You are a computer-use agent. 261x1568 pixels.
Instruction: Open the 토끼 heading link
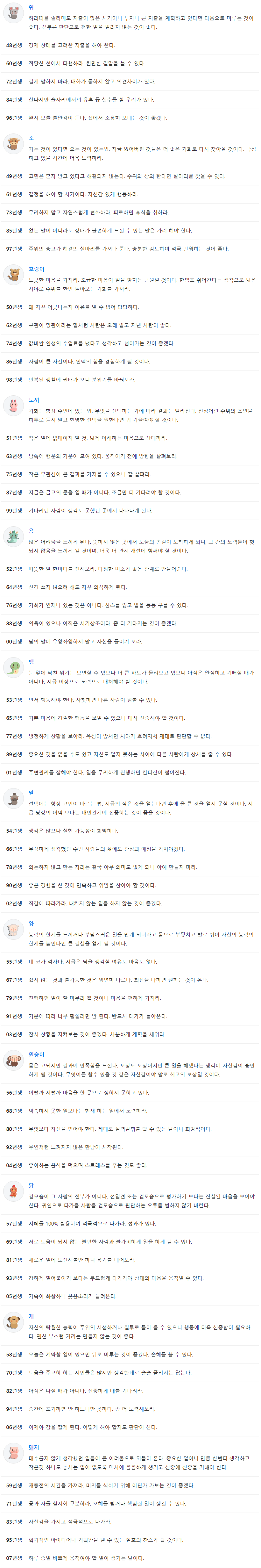tap(34, 399)
